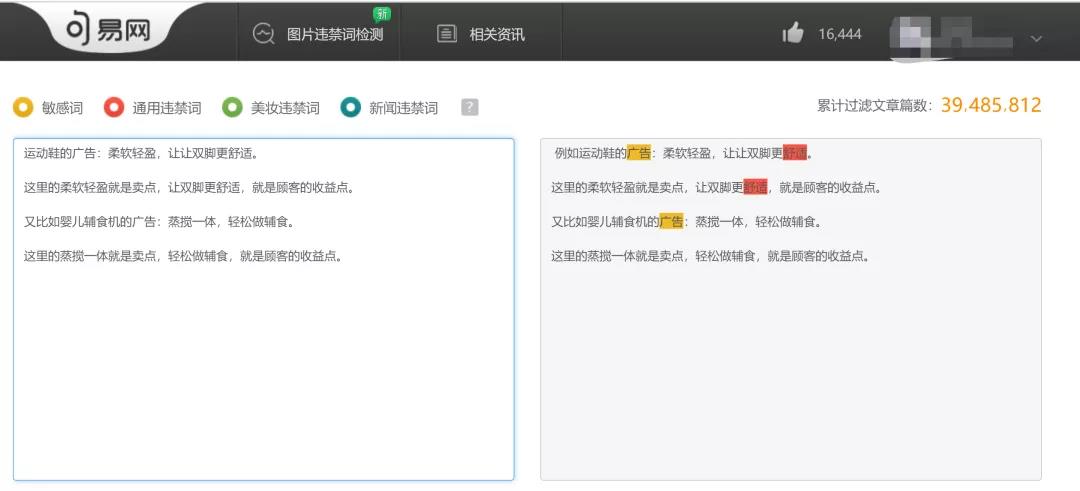1080x491 pixels.
Task: Click the input line 又比如婴儿辅食机的广告
Action: [x=161, y=222]
